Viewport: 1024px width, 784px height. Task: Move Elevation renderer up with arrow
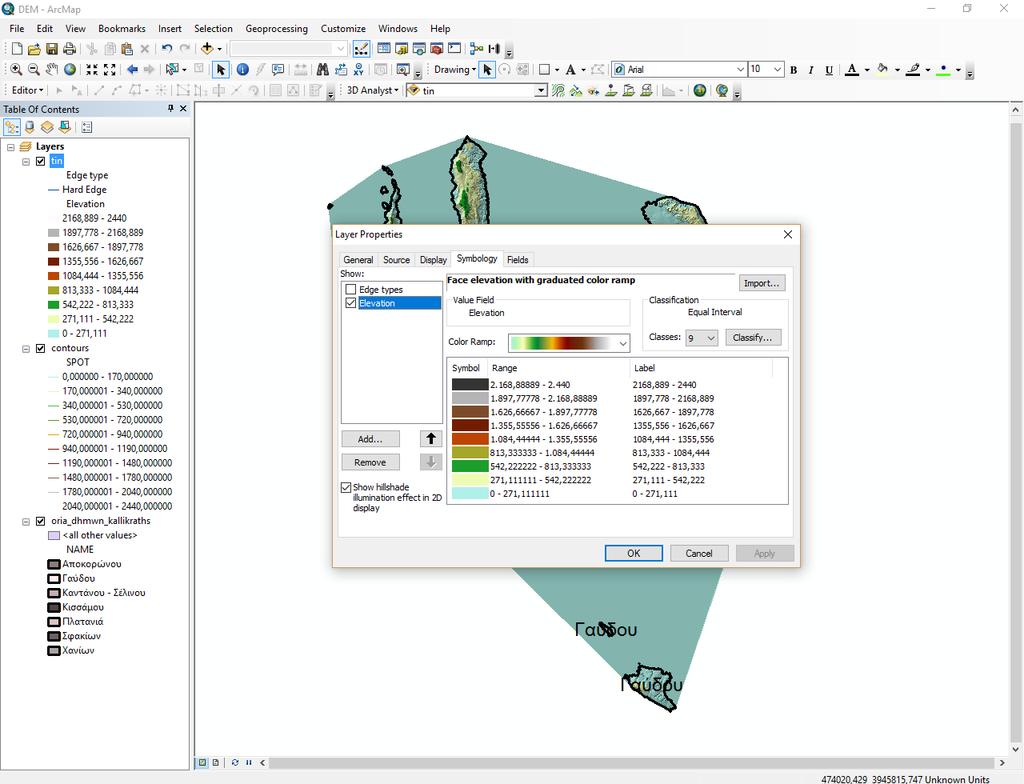coord(430,439)
